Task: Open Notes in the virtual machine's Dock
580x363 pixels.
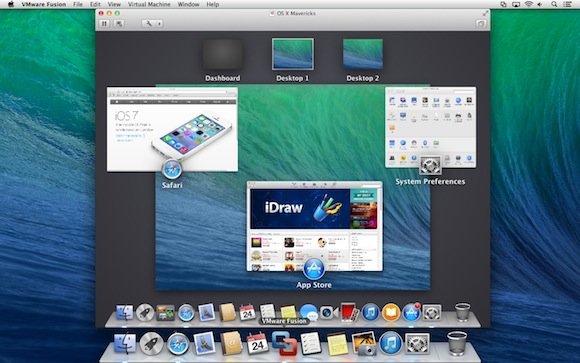Action: coord(288,311)
